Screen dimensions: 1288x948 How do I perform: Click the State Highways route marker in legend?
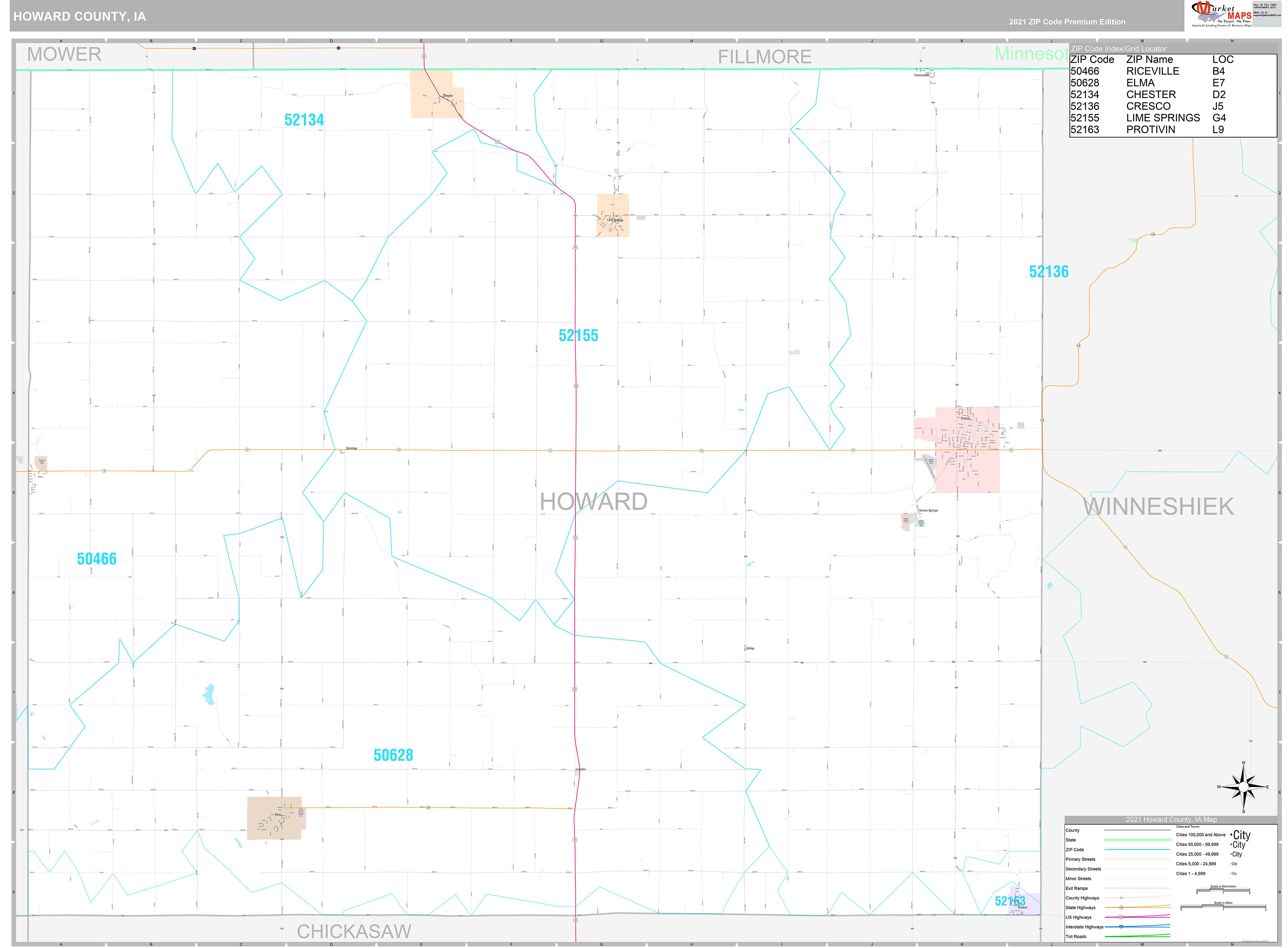[x=1121, y=907]
